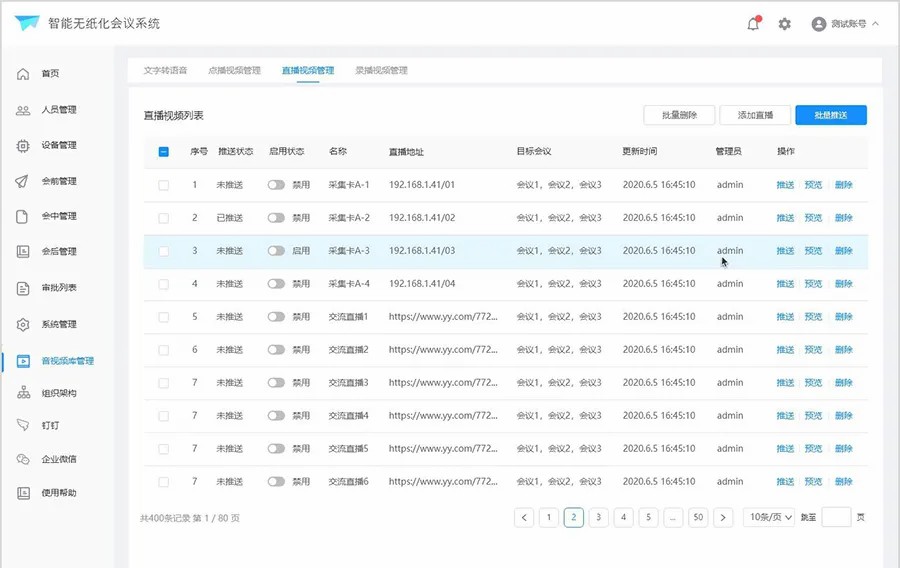Click the jump-to-page number input field
Image resolution: width=900 pixels, height=568 pixels.
(836, 517)
